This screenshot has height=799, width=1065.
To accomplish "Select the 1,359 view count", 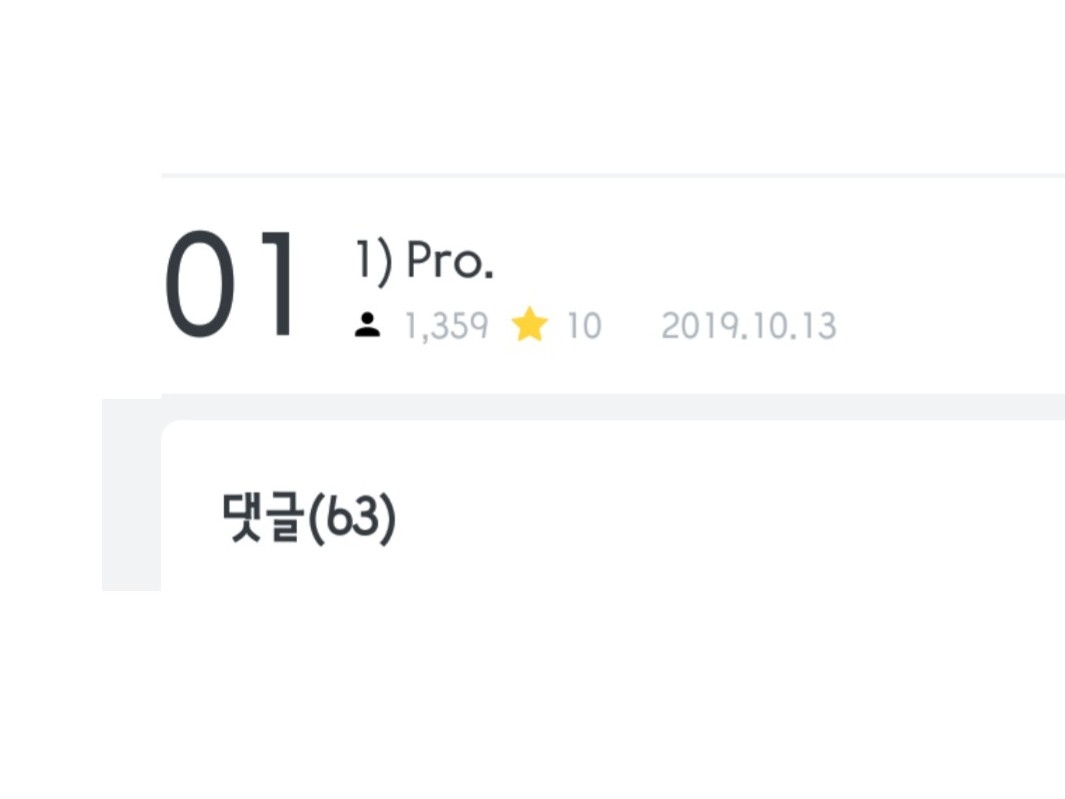I will (x=447, y=325).
